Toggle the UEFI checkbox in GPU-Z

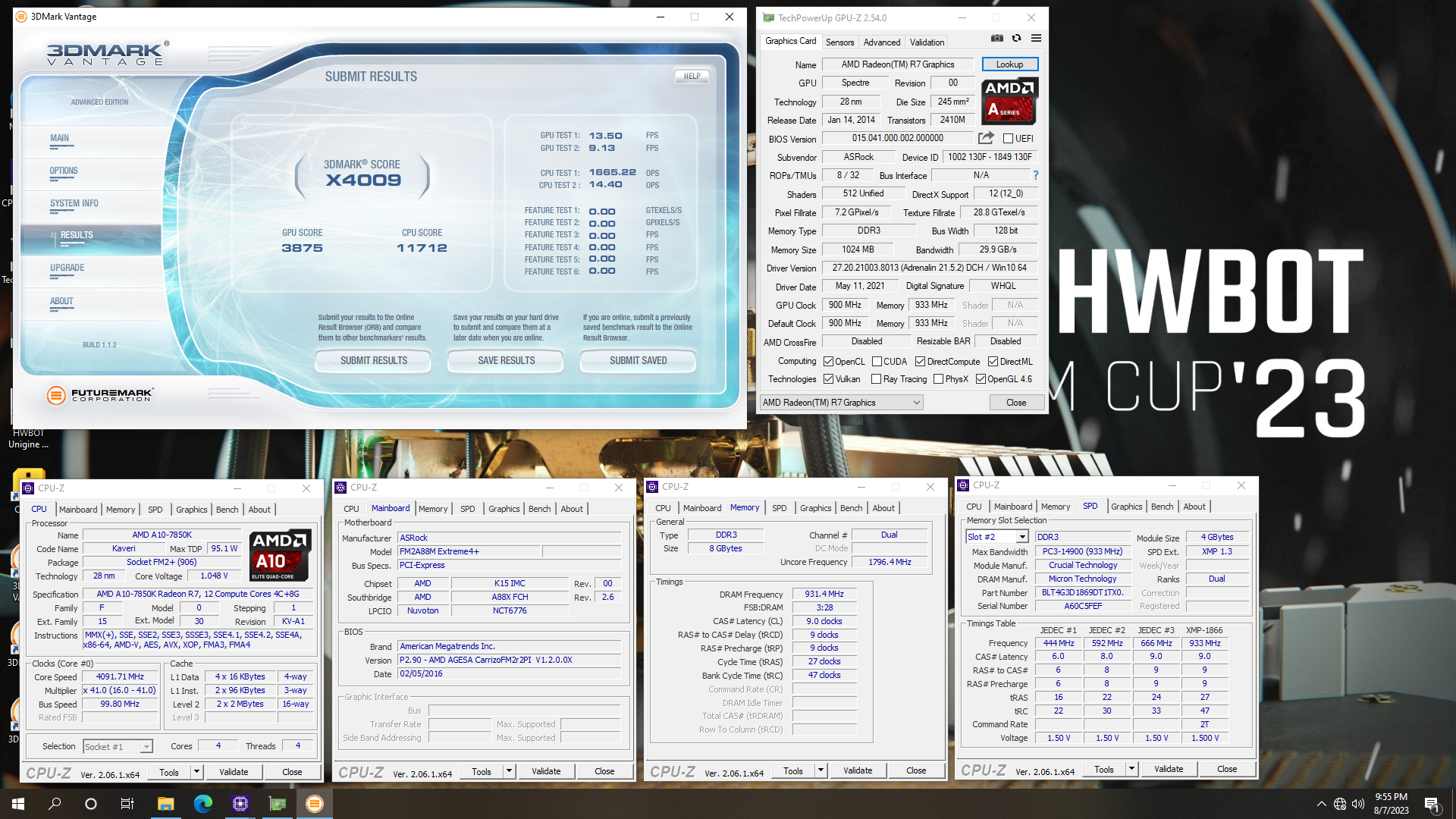[1008, 139]
